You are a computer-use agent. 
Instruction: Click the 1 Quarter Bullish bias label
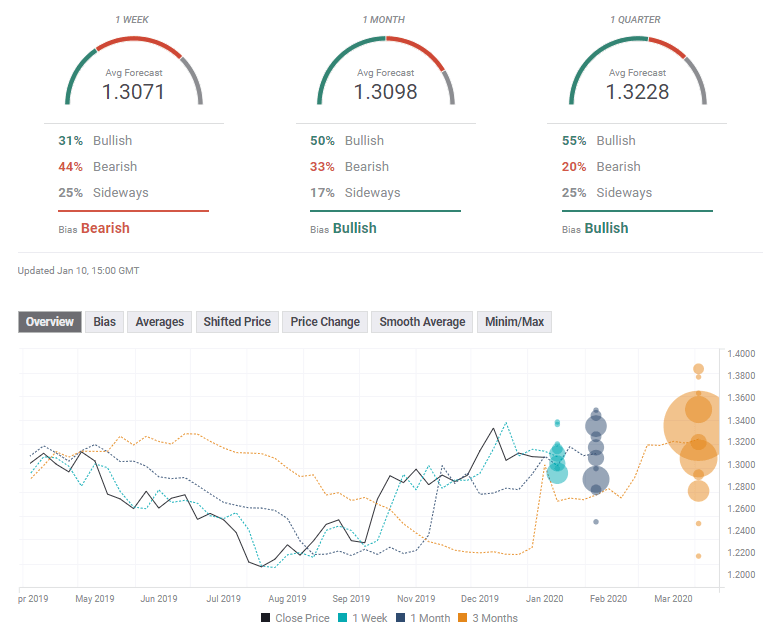(x=606, y=228)
